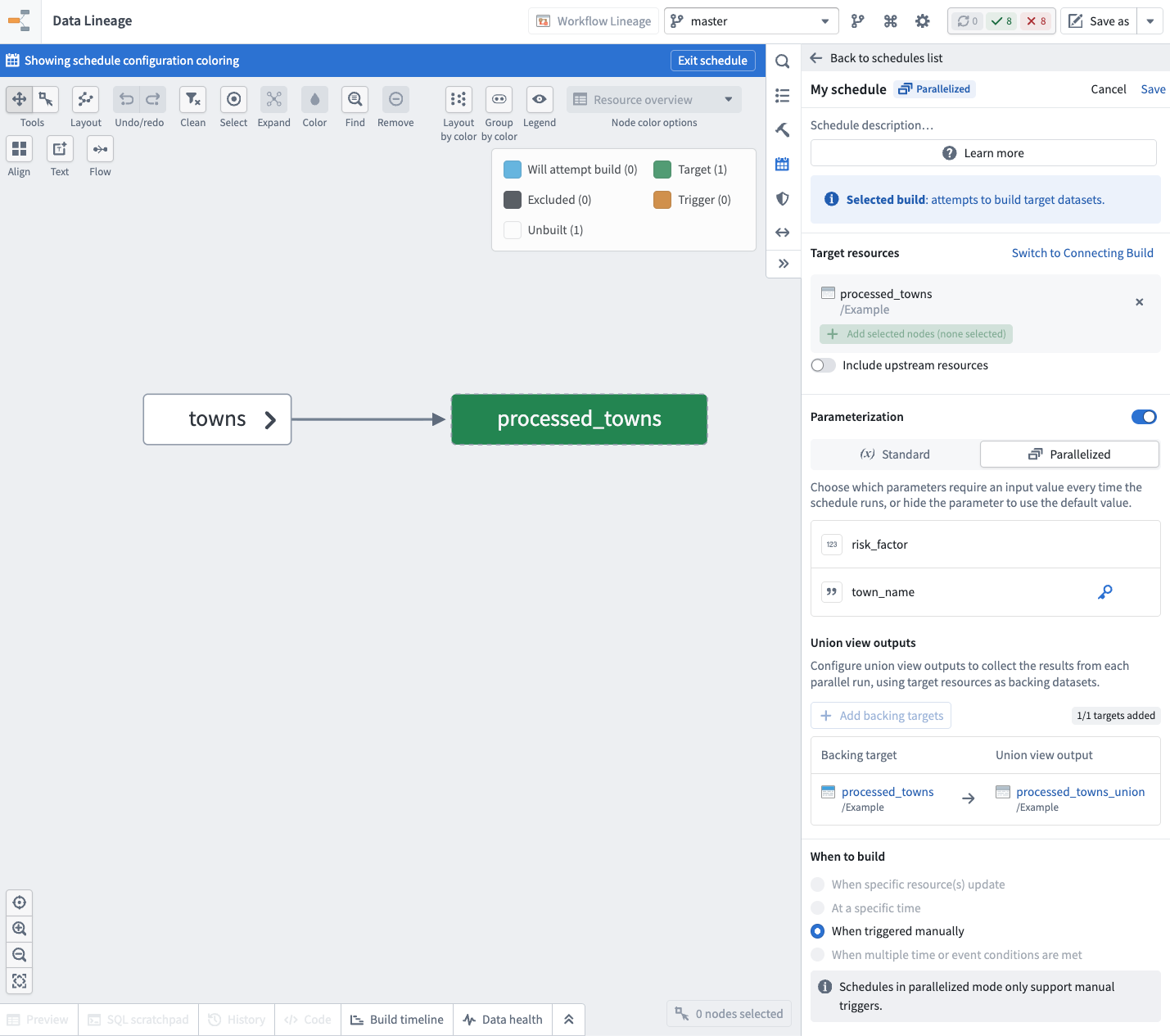This screenshot has height=1036, width=1170.
Task: Add a Text annotation
Action: [60, 148]
